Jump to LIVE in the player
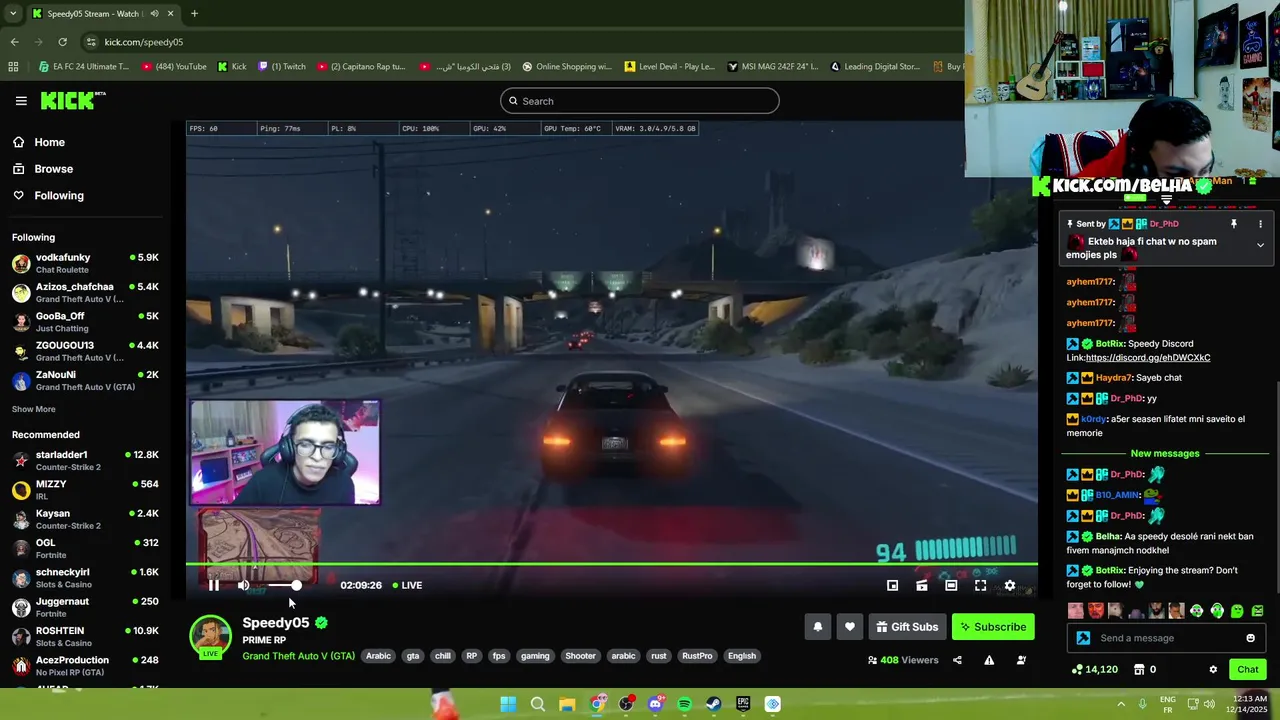The height and width of the screenshot is (720, 1280). tap(406, 585)
